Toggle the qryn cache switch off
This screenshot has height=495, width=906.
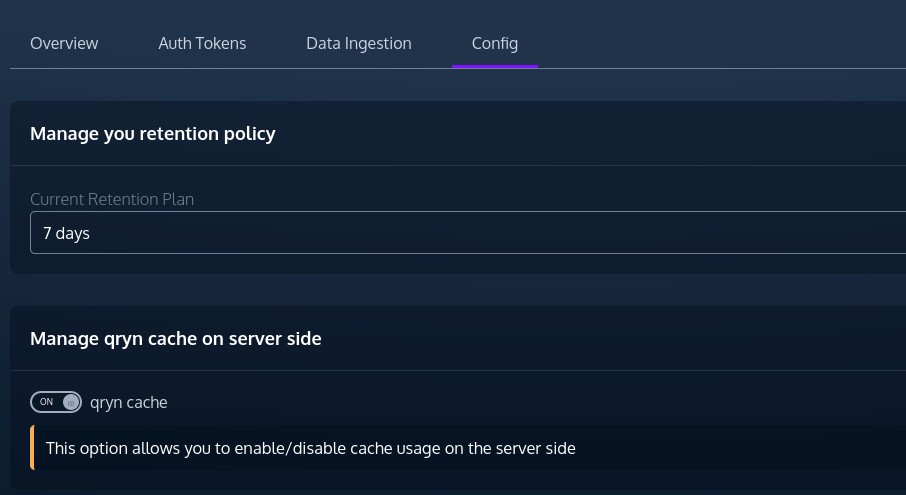[56, 402]
